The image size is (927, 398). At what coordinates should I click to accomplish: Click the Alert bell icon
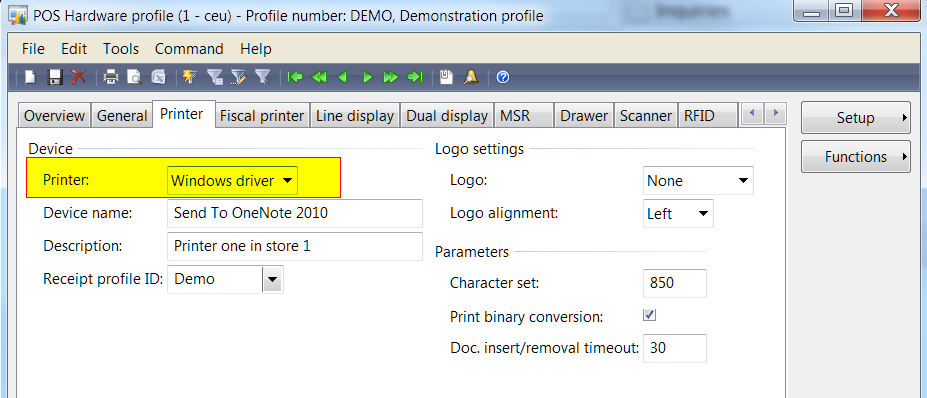471,77
